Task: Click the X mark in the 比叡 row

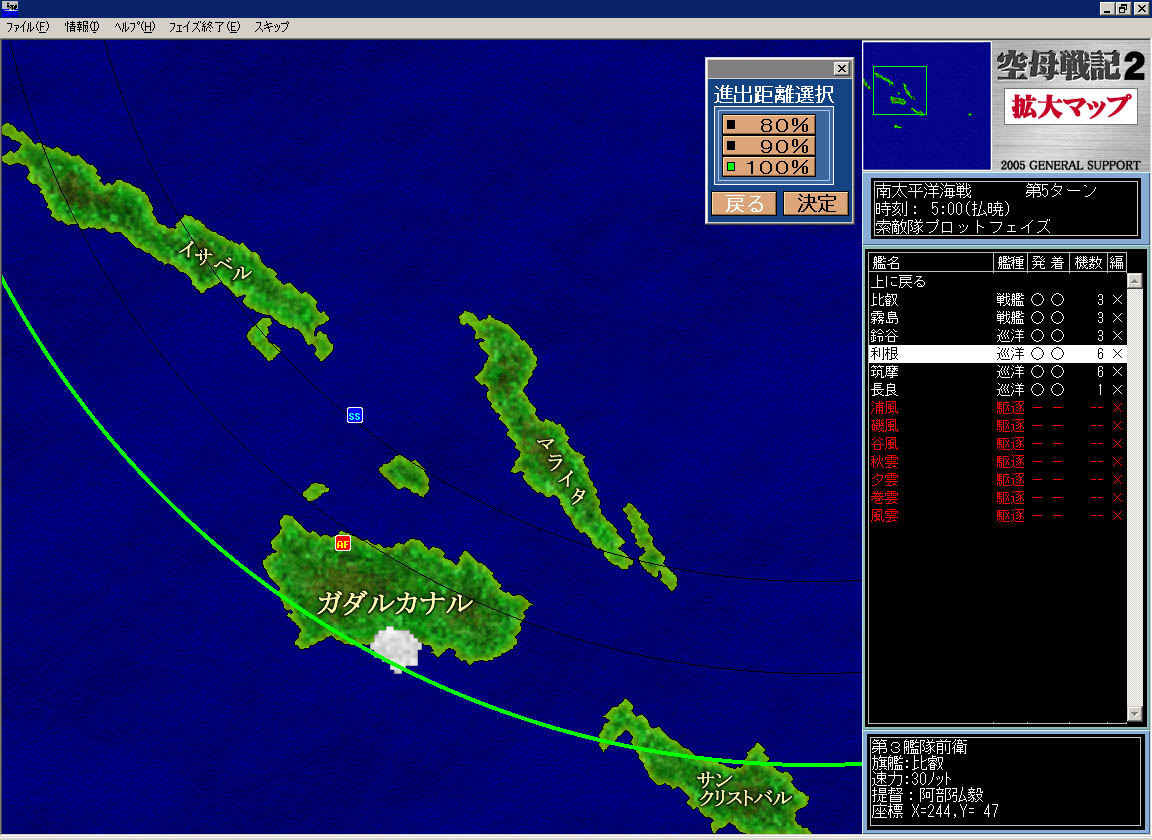Action: [x=1117, y=300]
